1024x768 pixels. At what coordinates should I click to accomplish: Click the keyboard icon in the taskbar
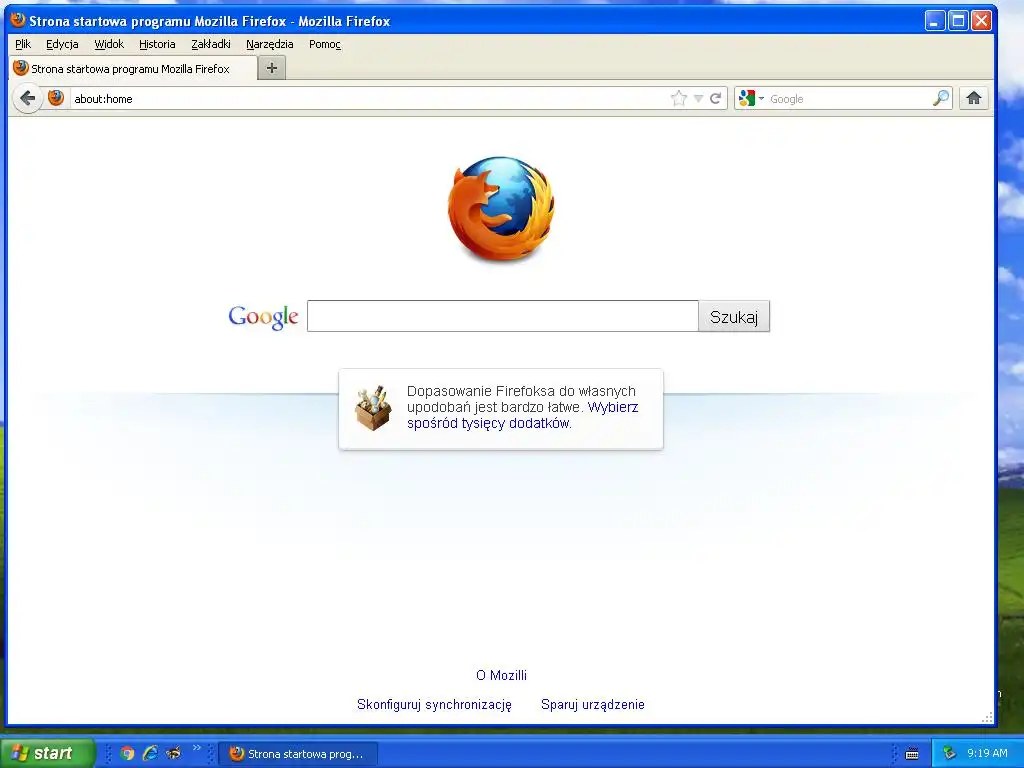[x=912, y=754]
